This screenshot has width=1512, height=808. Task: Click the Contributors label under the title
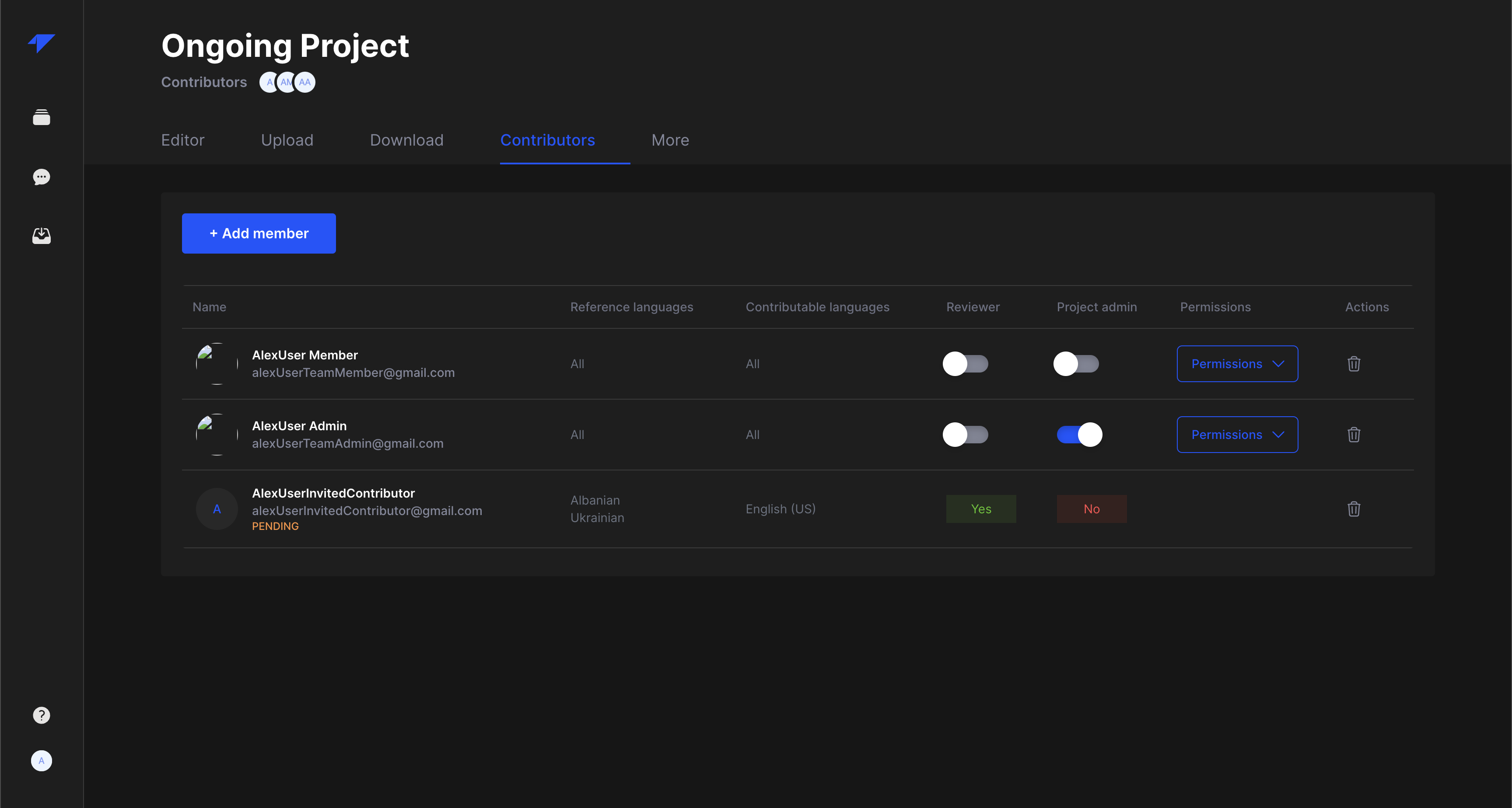click(204, 82)
